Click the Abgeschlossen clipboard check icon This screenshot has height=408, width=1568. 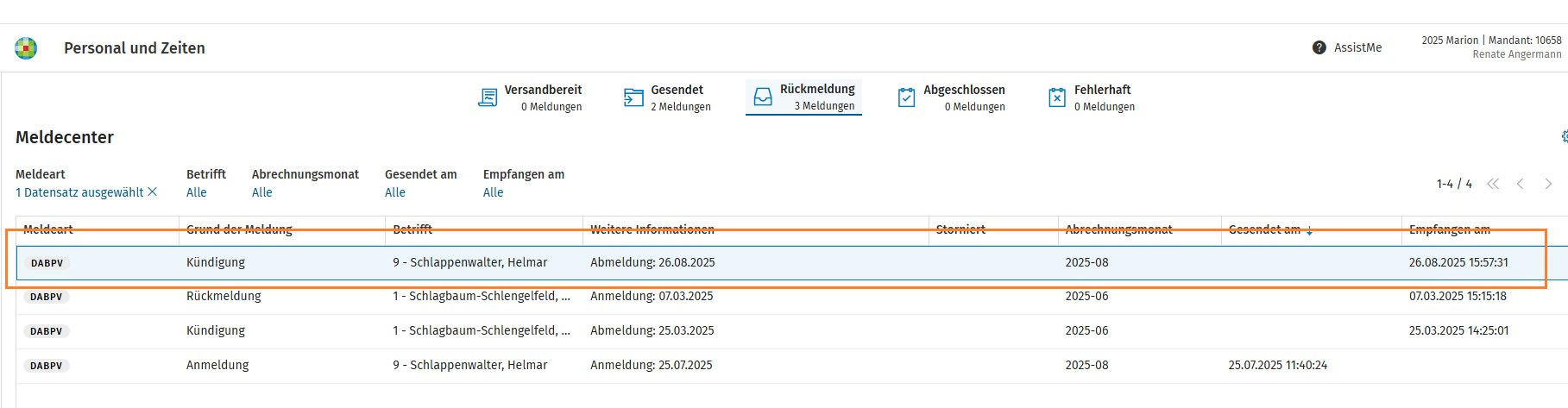pos(906,97)
